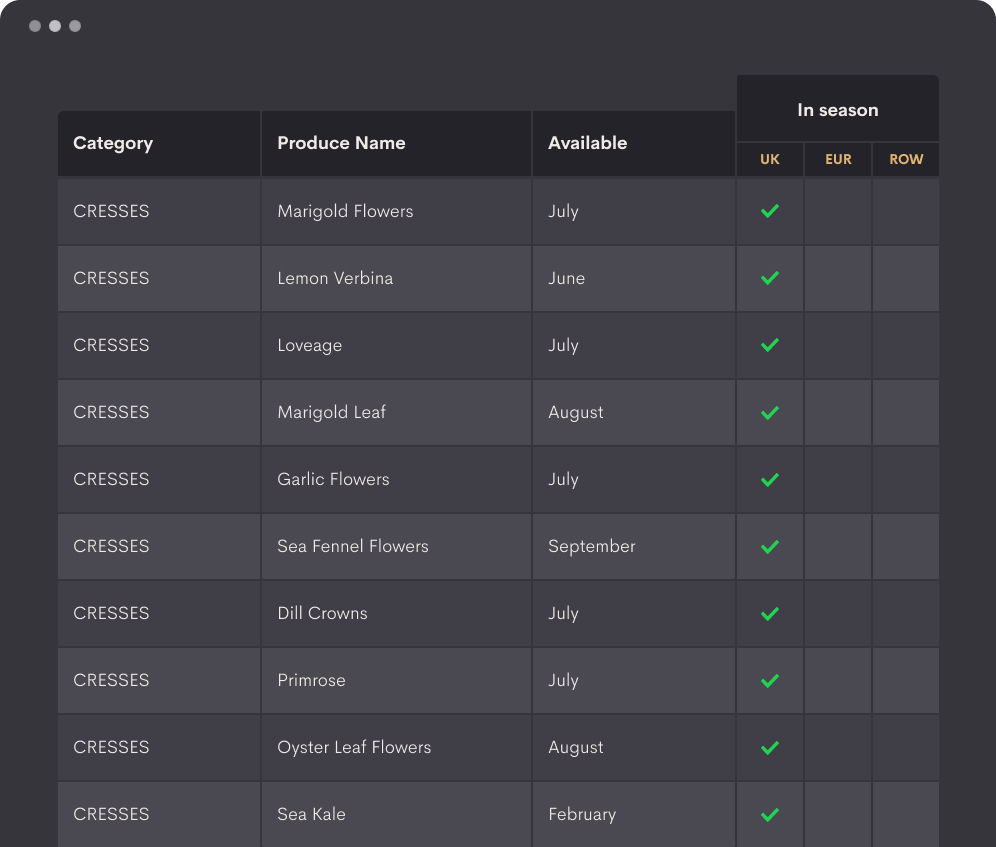The image size is (996, 847).
Task: Select the EUR sub-header column
Action: point(838,159)
